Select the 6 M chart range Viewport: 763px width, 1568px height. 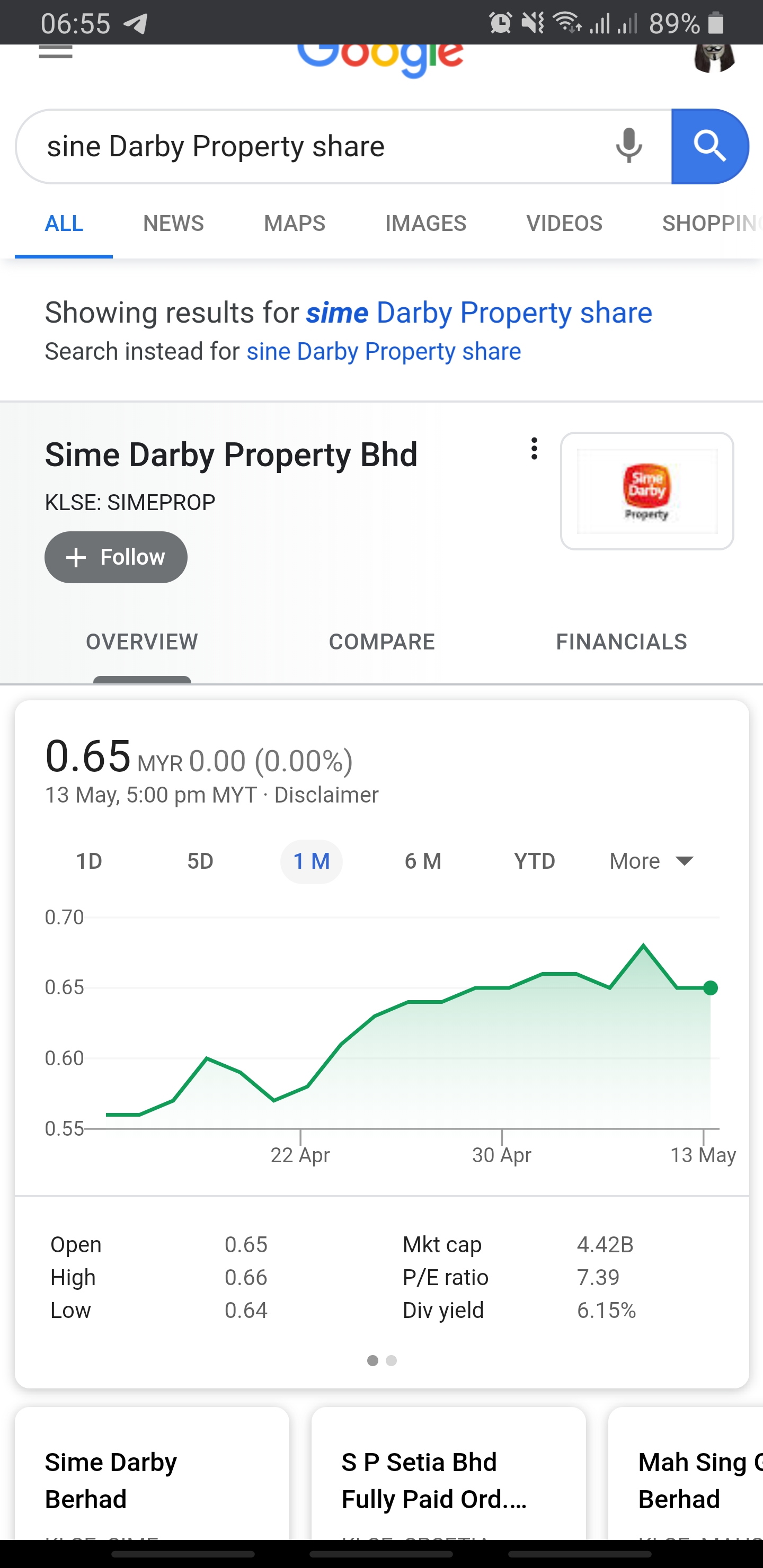pyautogui.click(x=423, y=861)
